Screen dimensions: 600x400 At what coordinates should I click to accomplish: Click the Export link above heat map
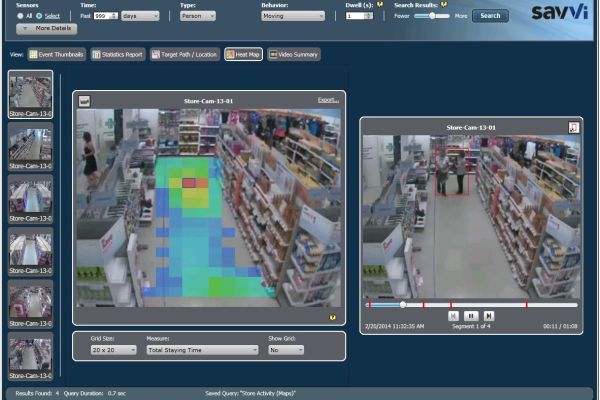[x=328, y=100]
